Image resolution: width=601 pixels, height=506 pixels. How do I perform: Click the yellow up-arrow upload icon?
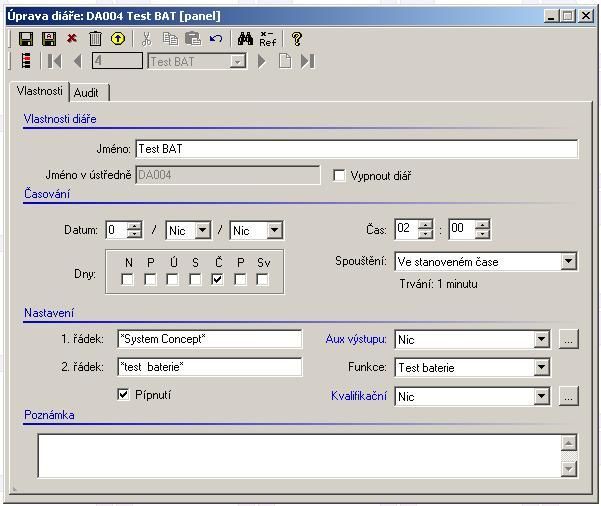tap(118, 39)
